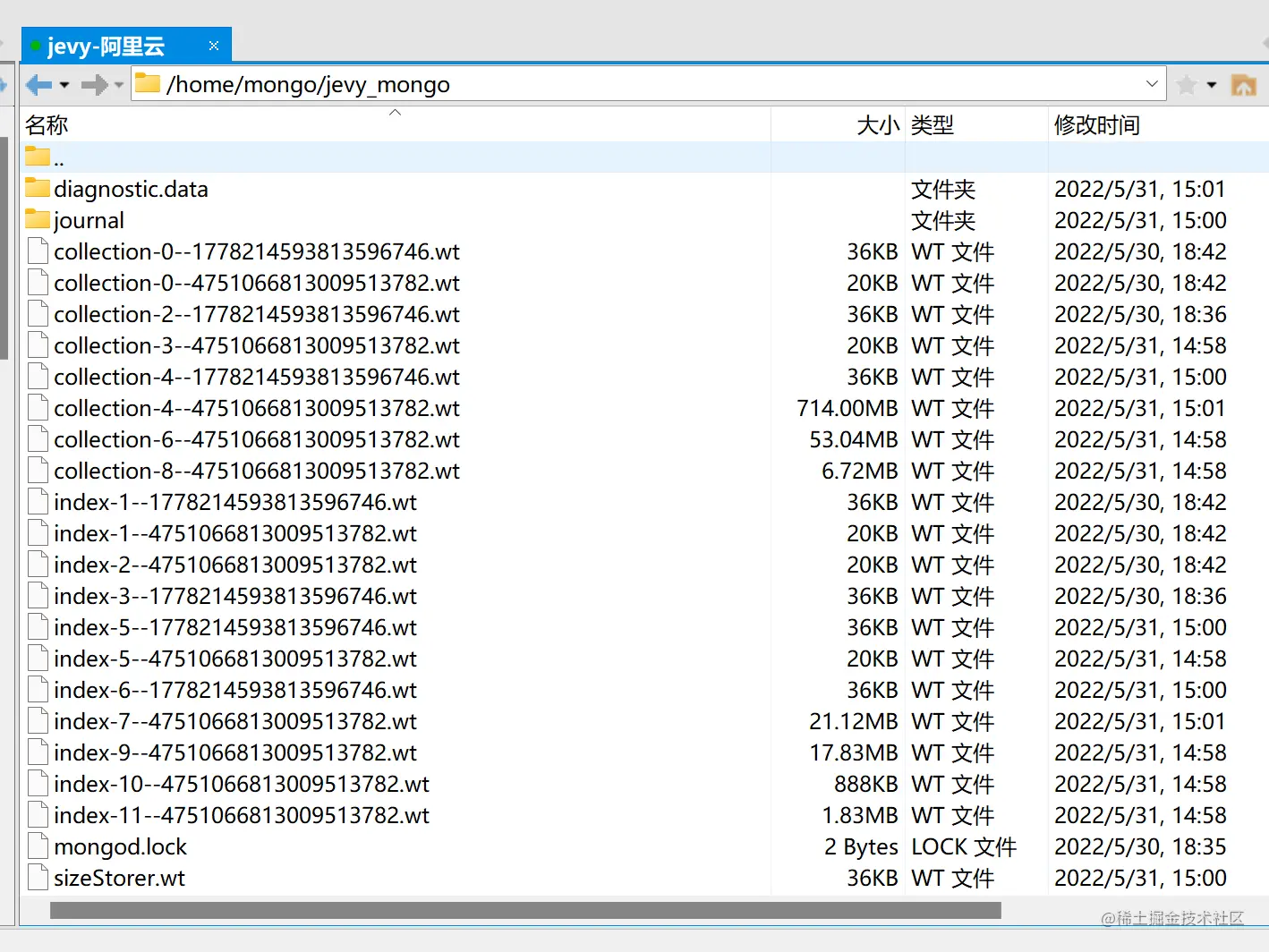Click the bookmark star icon

coord(1187,85)
